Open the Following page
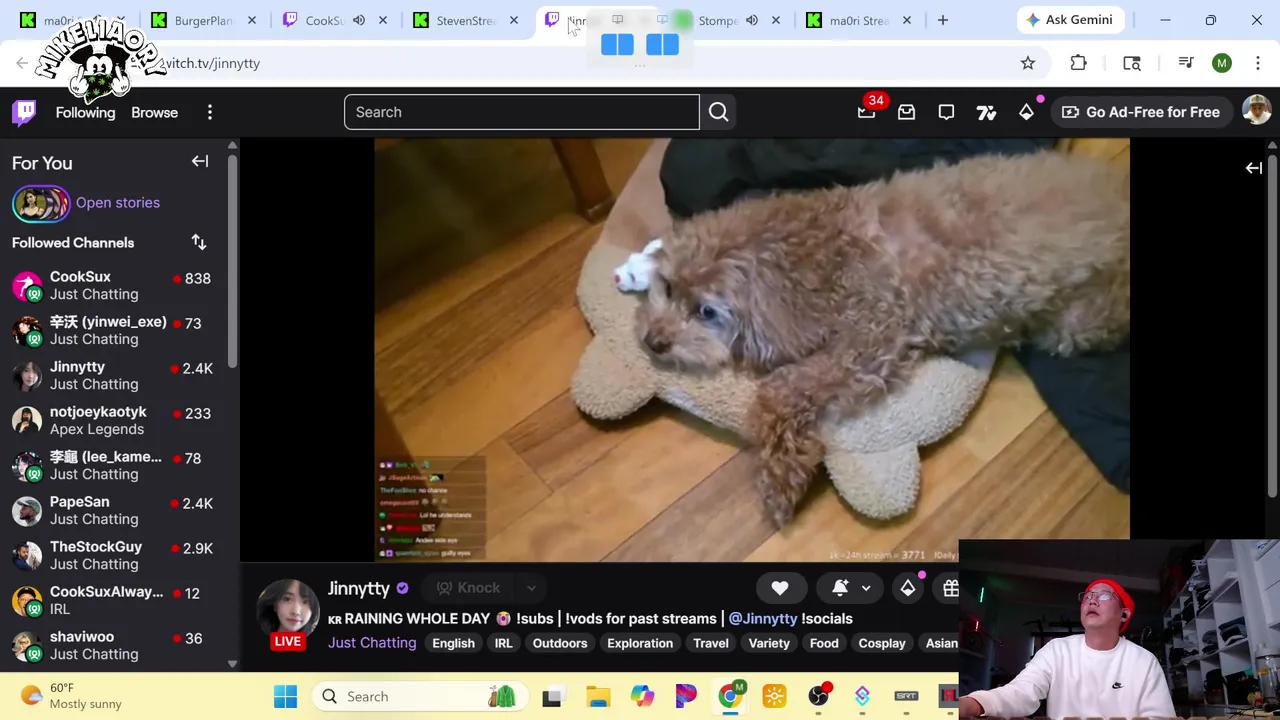Screen dimensions: 1280x720 coord(85,112)
